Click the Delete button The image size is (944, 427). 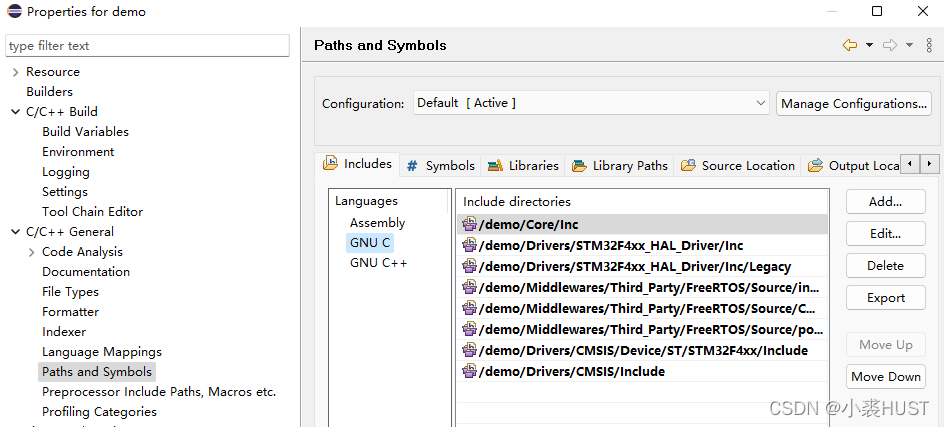886,266
